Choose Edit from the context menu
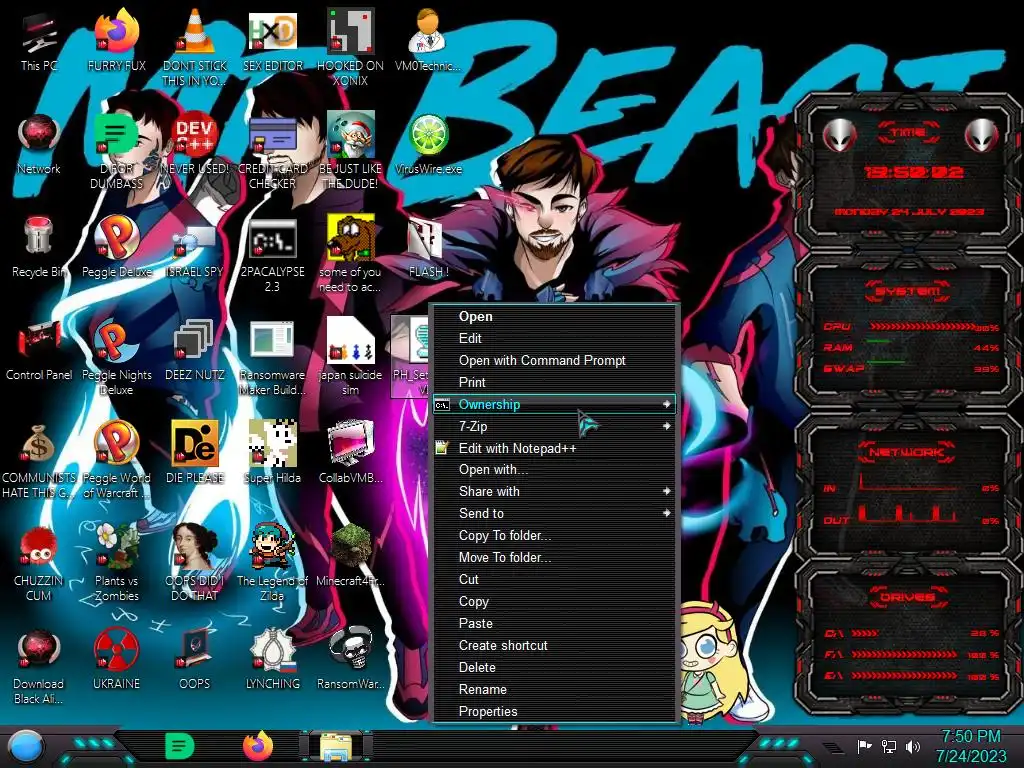 tap(554, 338)
